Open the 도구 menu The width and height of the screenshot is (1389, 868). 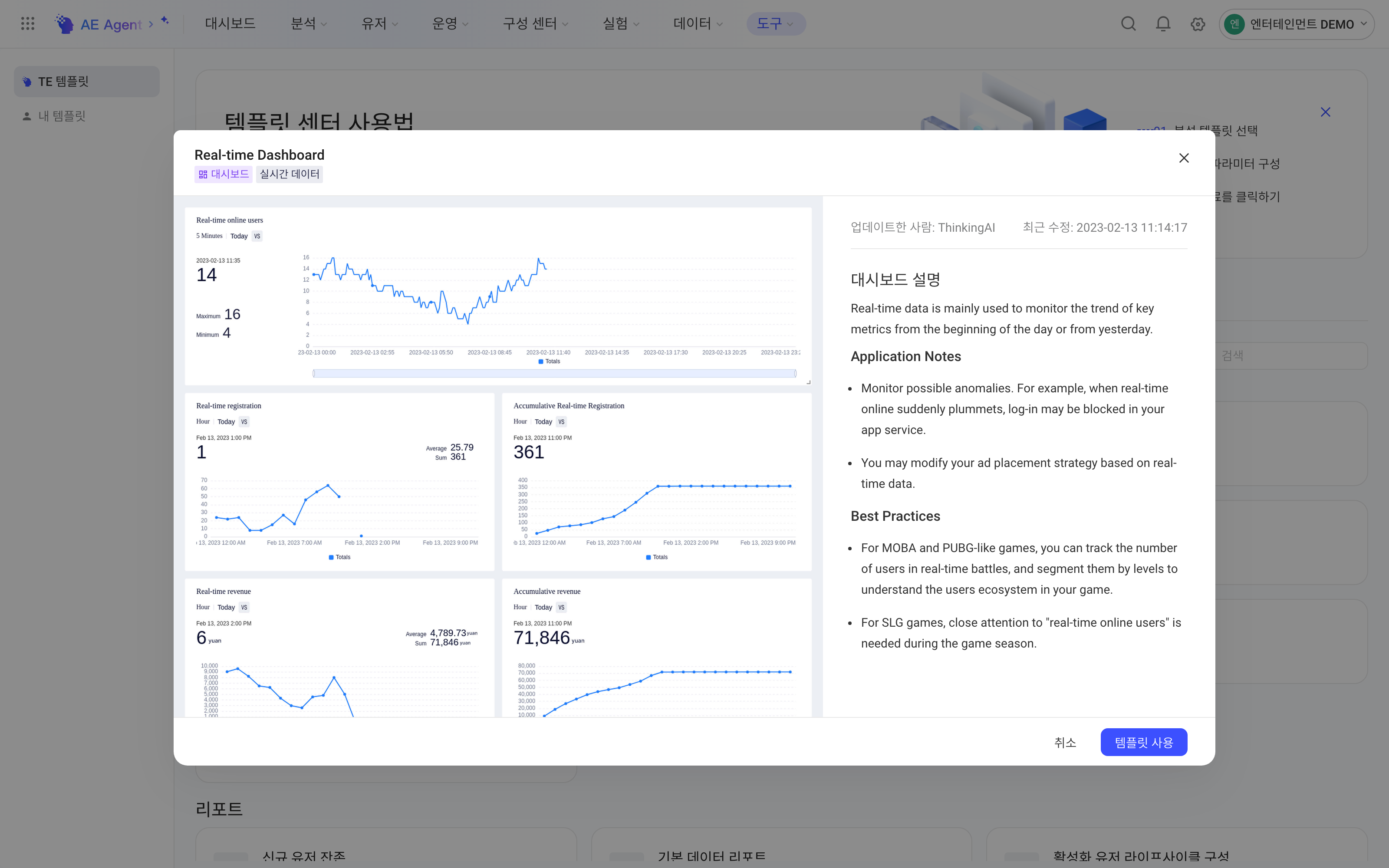tap(775, 23)
